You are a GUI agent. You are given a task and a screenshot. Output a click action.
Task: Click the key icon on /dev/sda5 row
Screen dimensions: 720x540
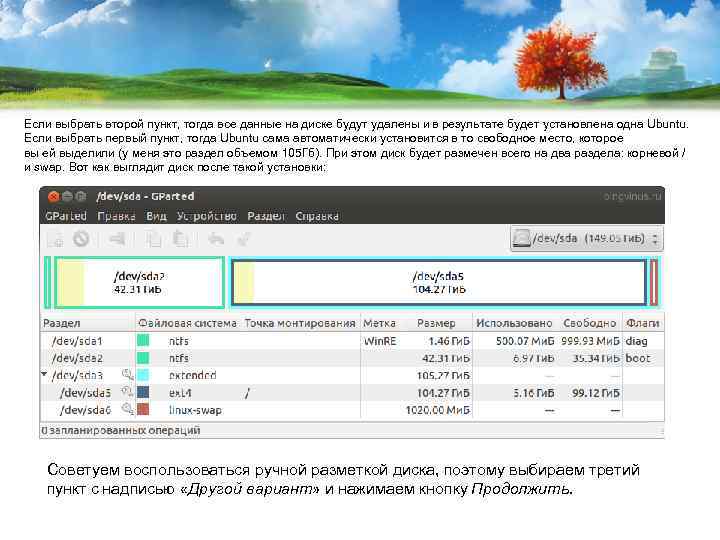pos(127,392)
